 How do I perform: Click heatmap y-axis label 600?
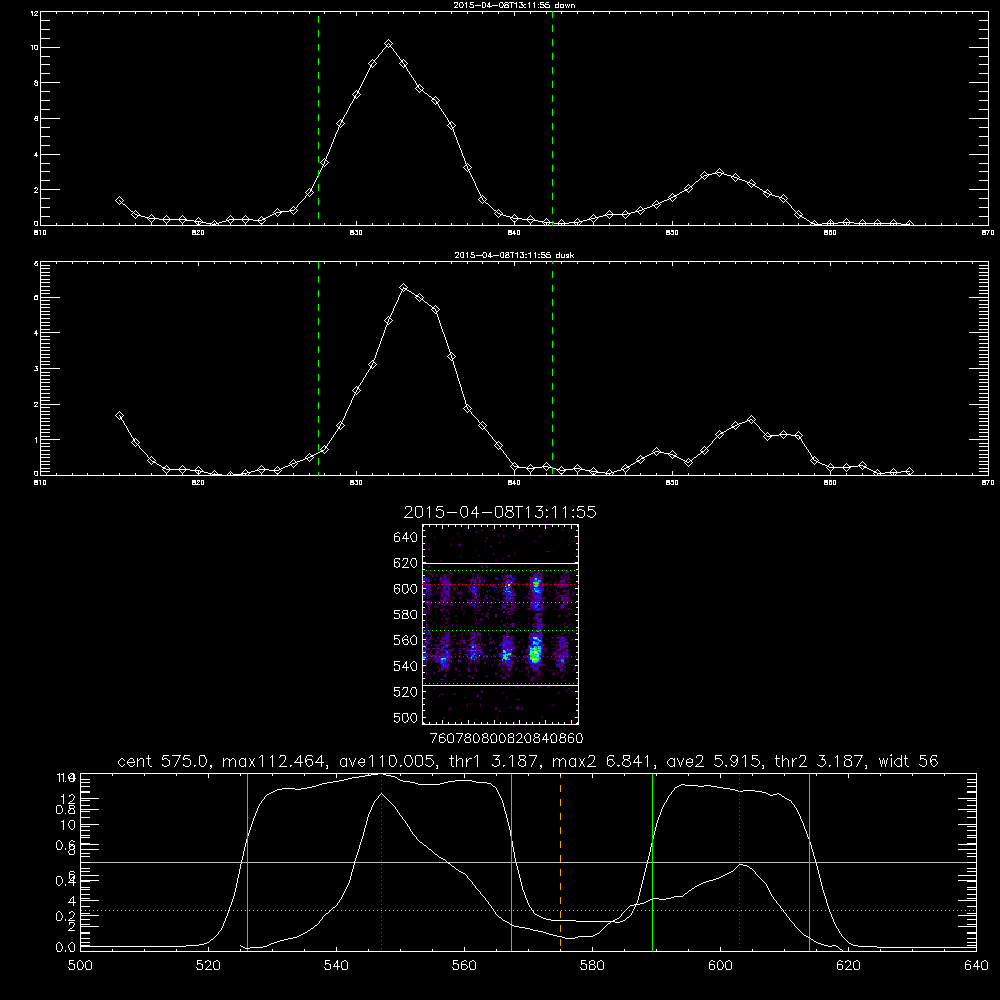coord(405,589)
